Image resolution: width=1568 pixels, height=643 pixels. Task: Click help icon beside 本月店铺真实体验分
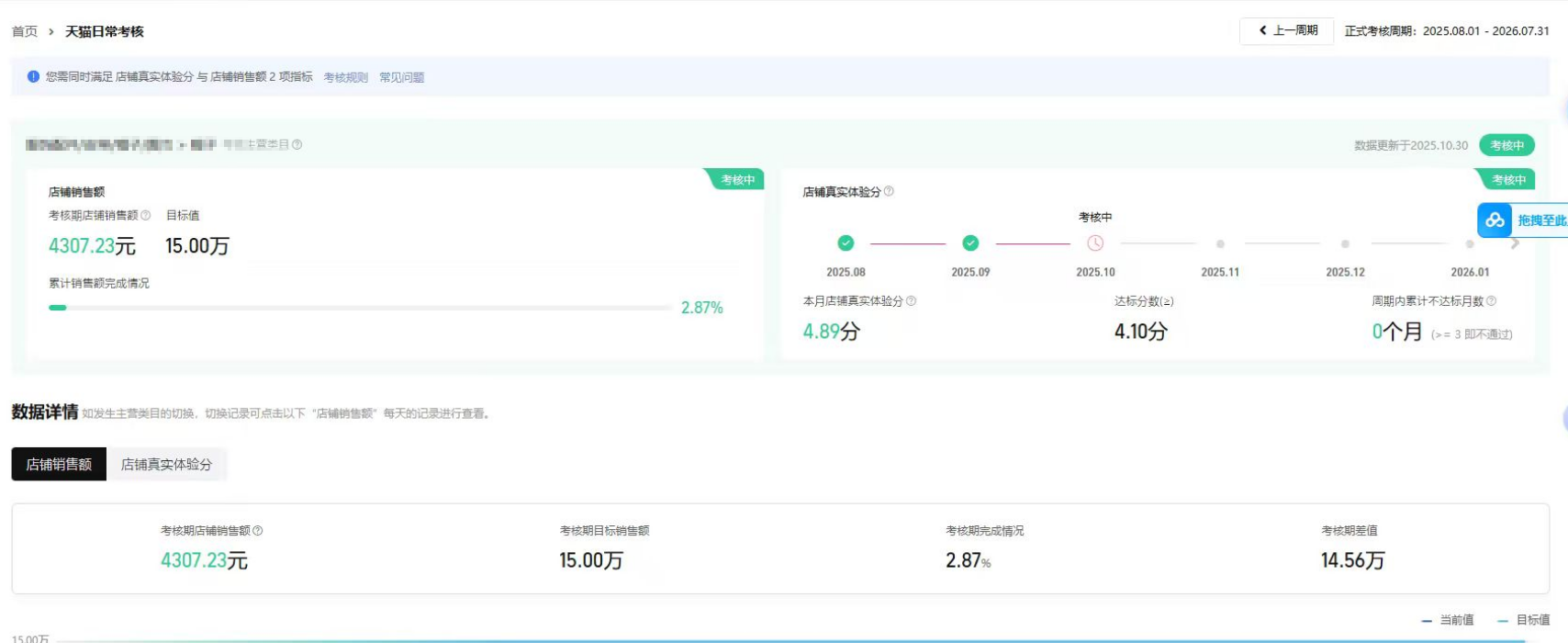(x=911, y=301)
